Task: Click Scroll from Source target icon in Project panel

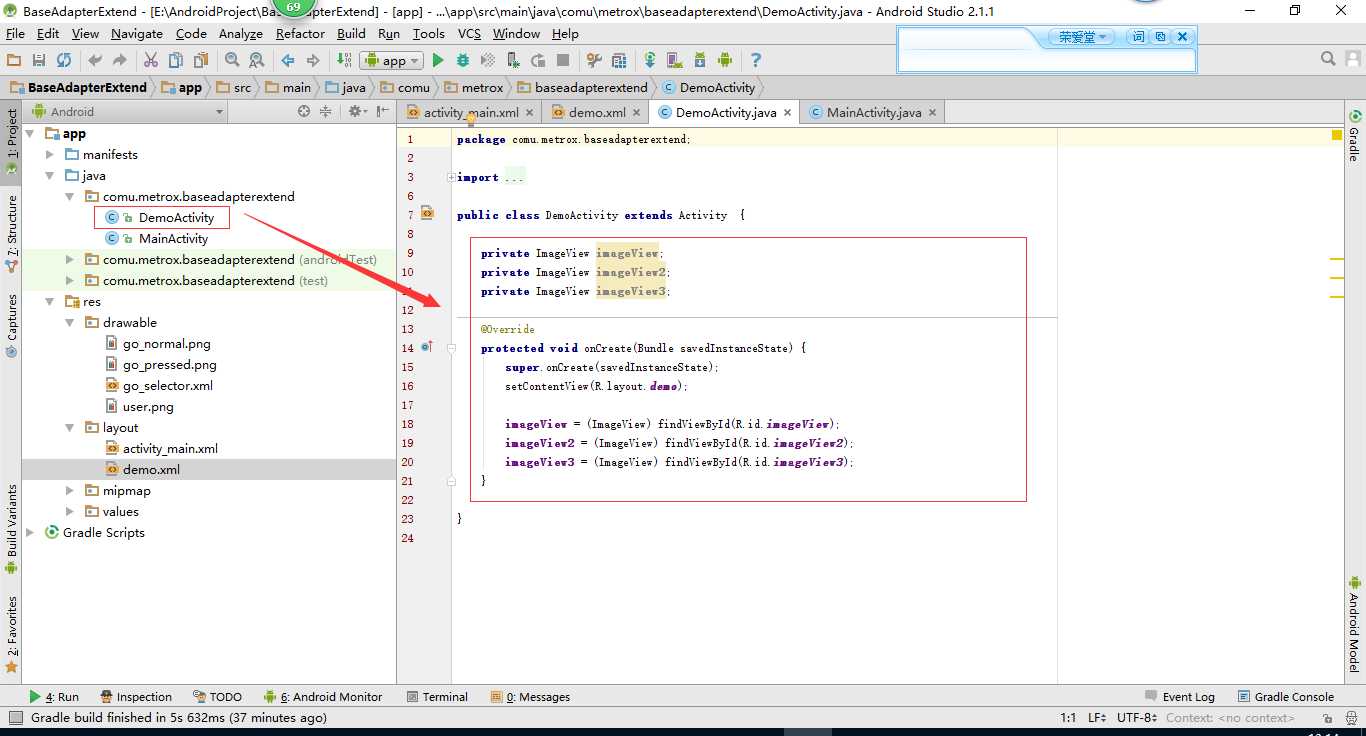Action: pyautogui.click(x=304, y=112)
